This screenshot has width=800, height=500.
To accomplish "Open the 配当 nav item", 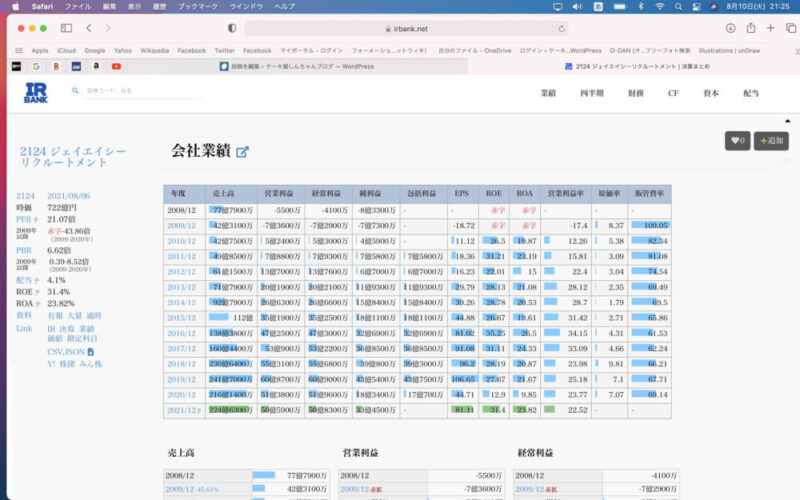I will pos(751,93).
